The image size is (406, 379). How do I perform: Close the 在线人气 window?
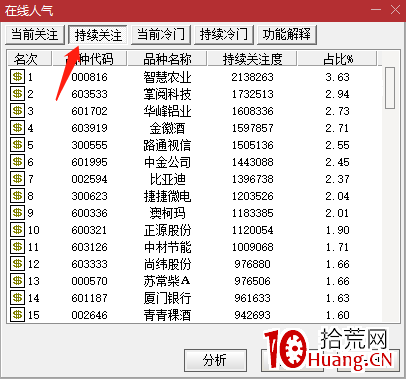coord(395,9)
